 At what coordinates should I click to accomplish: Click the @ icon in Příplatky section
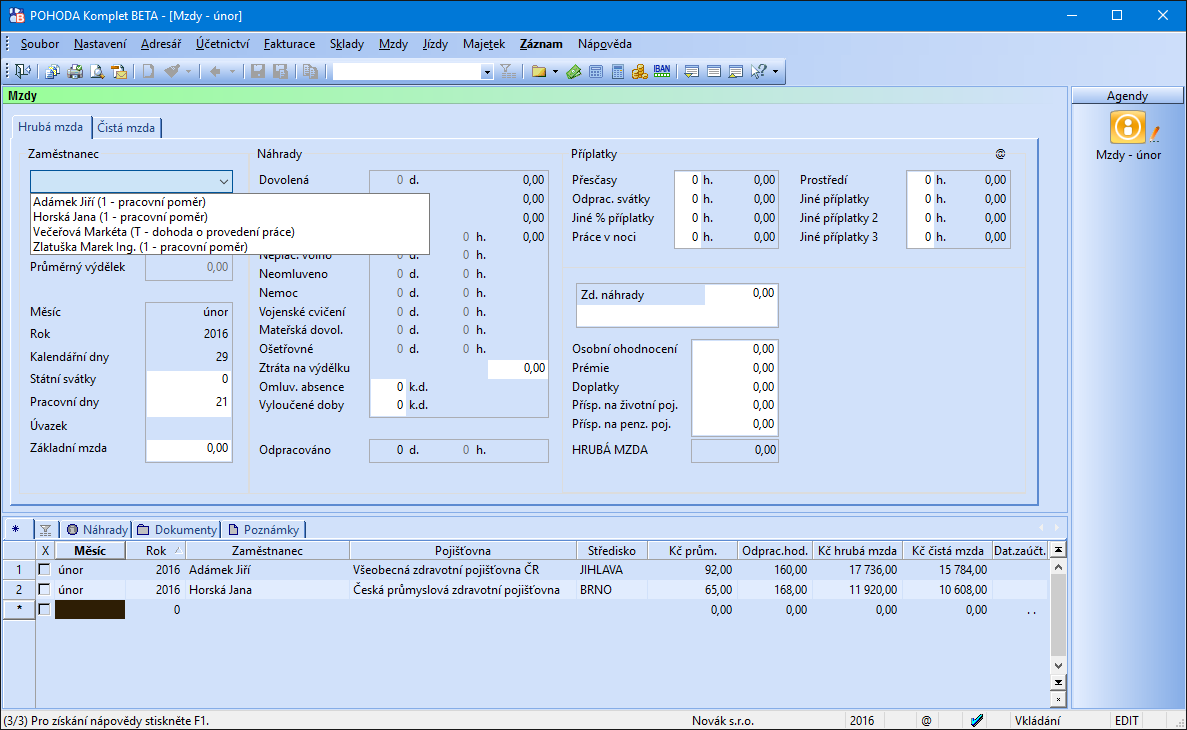coord(1000,154)
